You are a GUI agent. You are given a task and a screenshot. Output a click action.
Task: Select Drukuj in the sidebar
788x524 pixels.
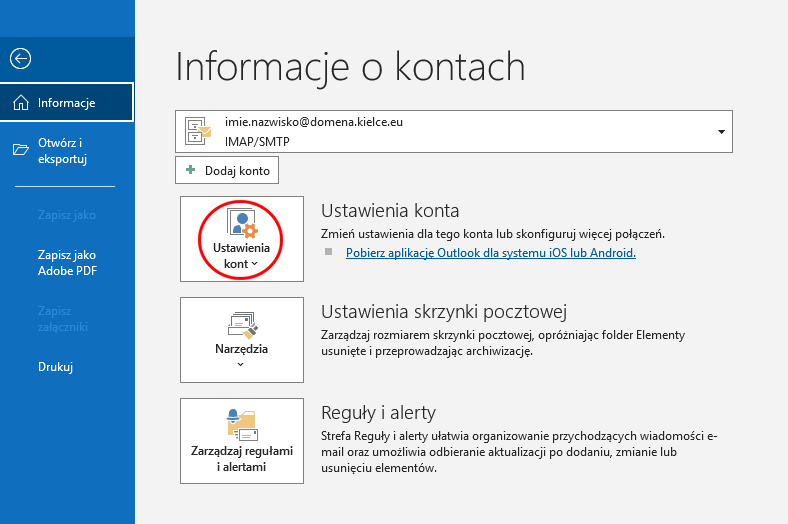click(x=55, y=367)
